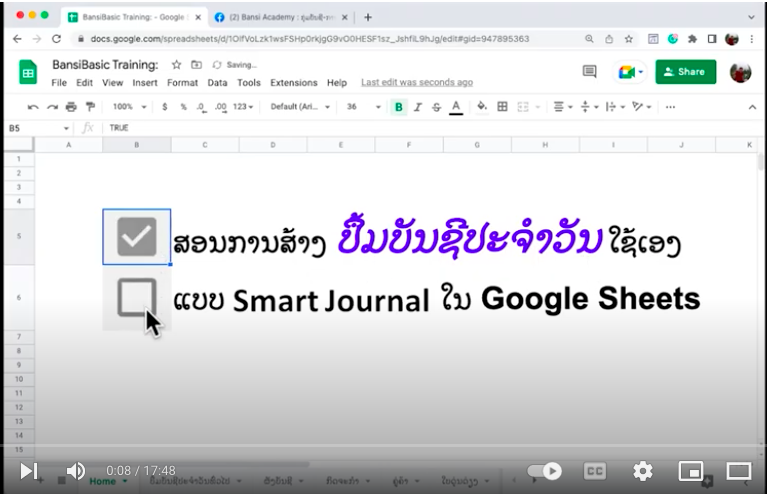Open the text color picker
This screenshot has width=767, height=494.
coord(456,107)
